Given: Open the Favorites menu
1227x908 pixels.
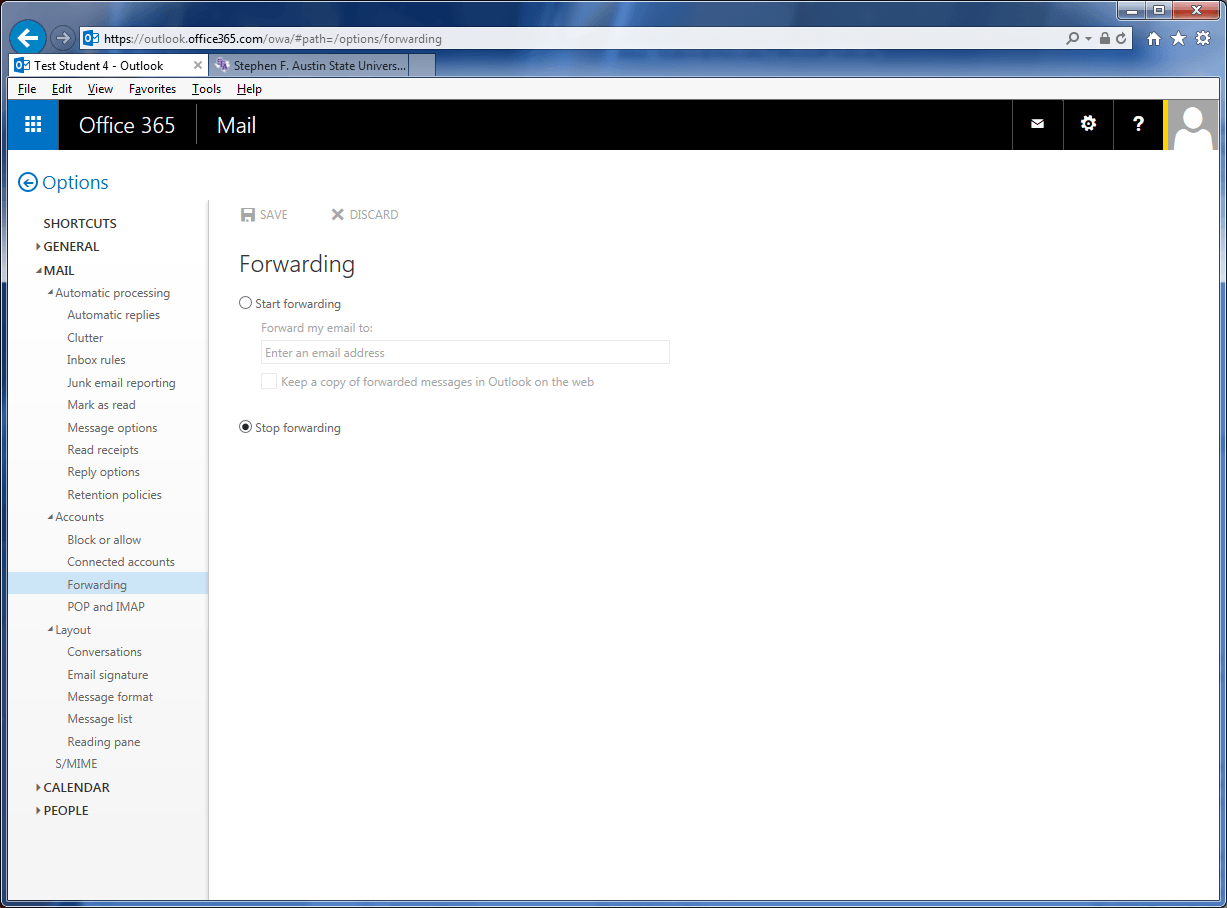Looking at the screenshot, I should coord(152,89).
